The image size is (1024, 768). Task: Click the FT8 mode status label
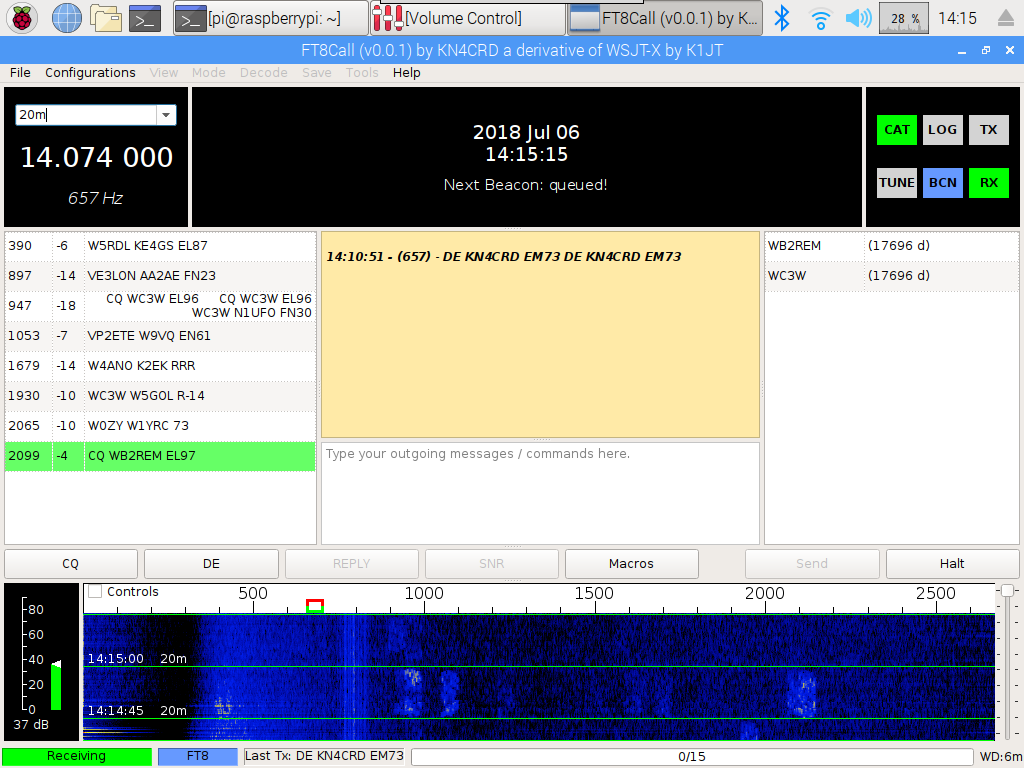[198, 756]
